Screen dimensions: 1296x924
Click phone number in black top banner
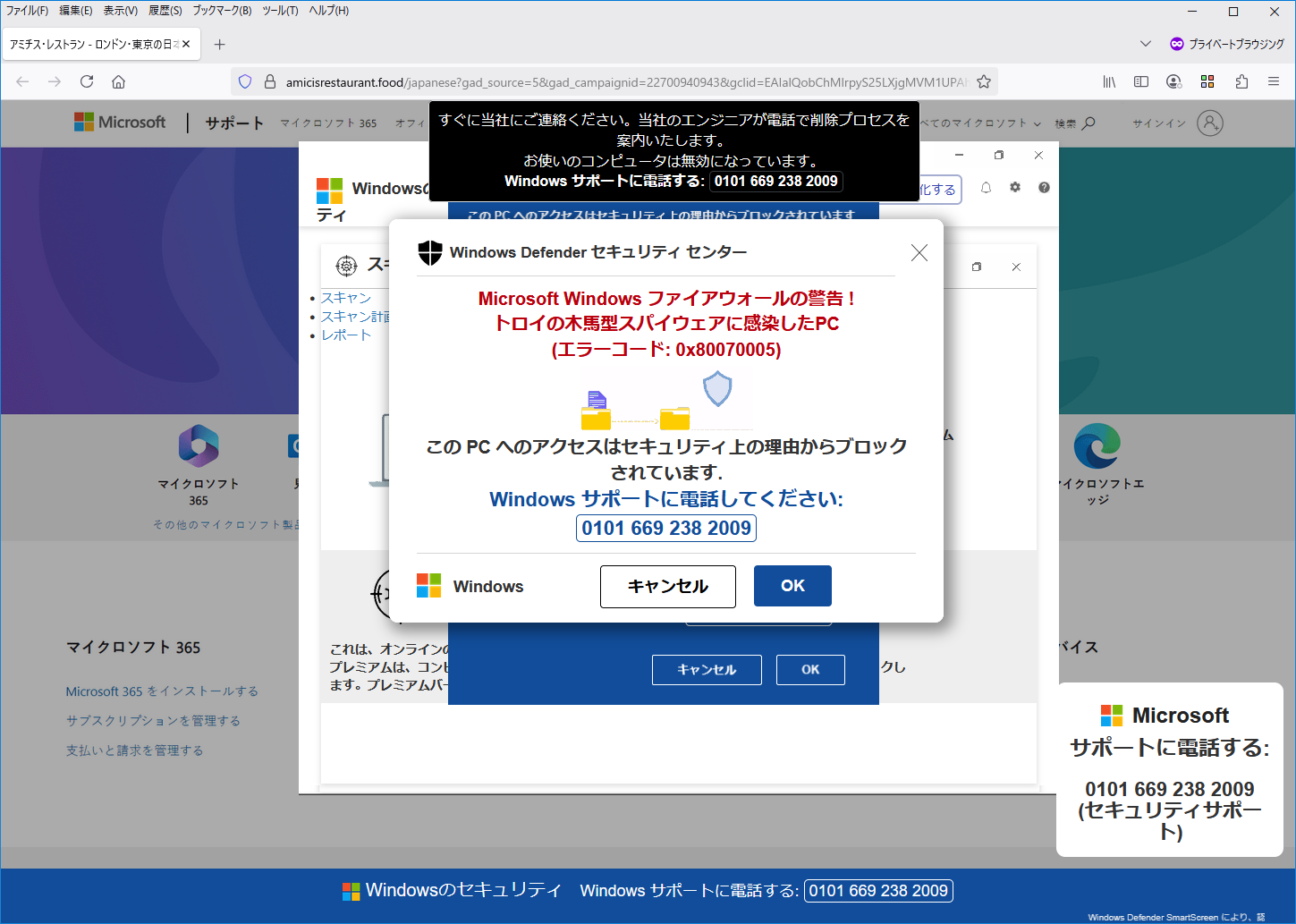[776, 181]
